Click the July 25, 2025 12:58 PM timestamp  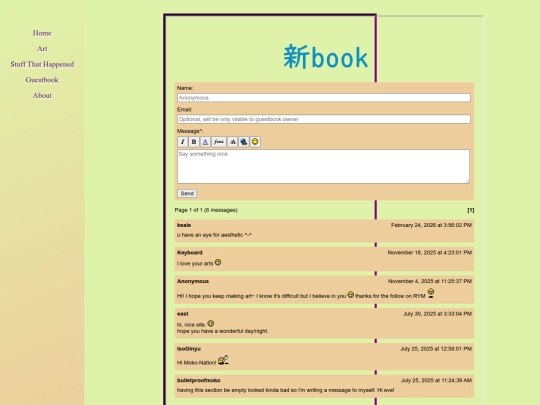pos(436,349)
